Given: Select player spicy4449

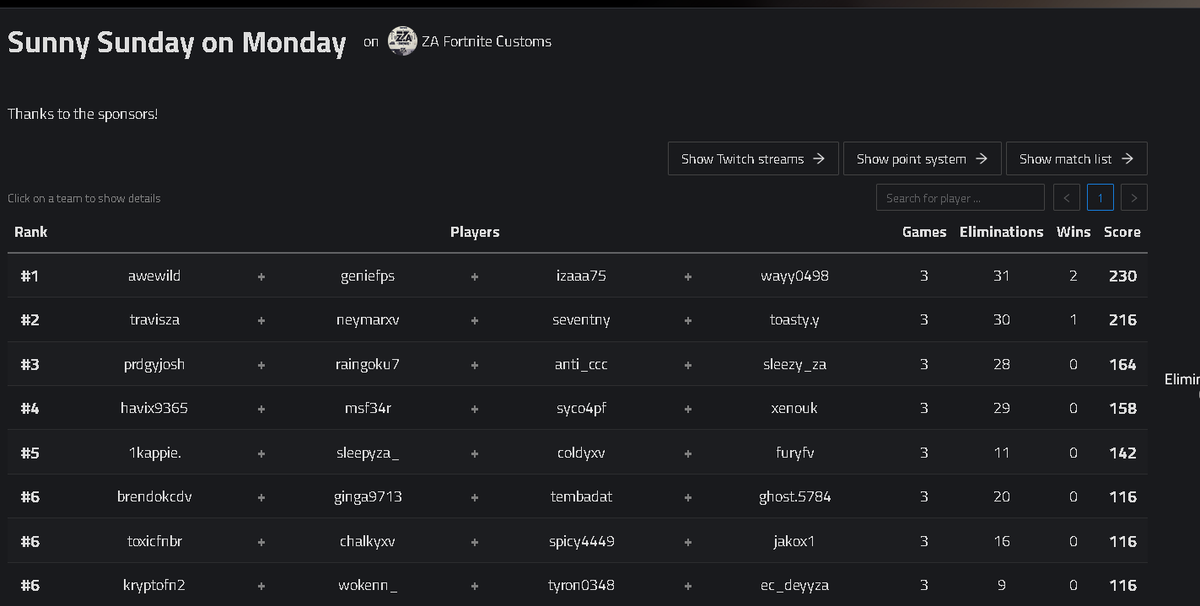Looking at the screenshot, I should point(581,541).
